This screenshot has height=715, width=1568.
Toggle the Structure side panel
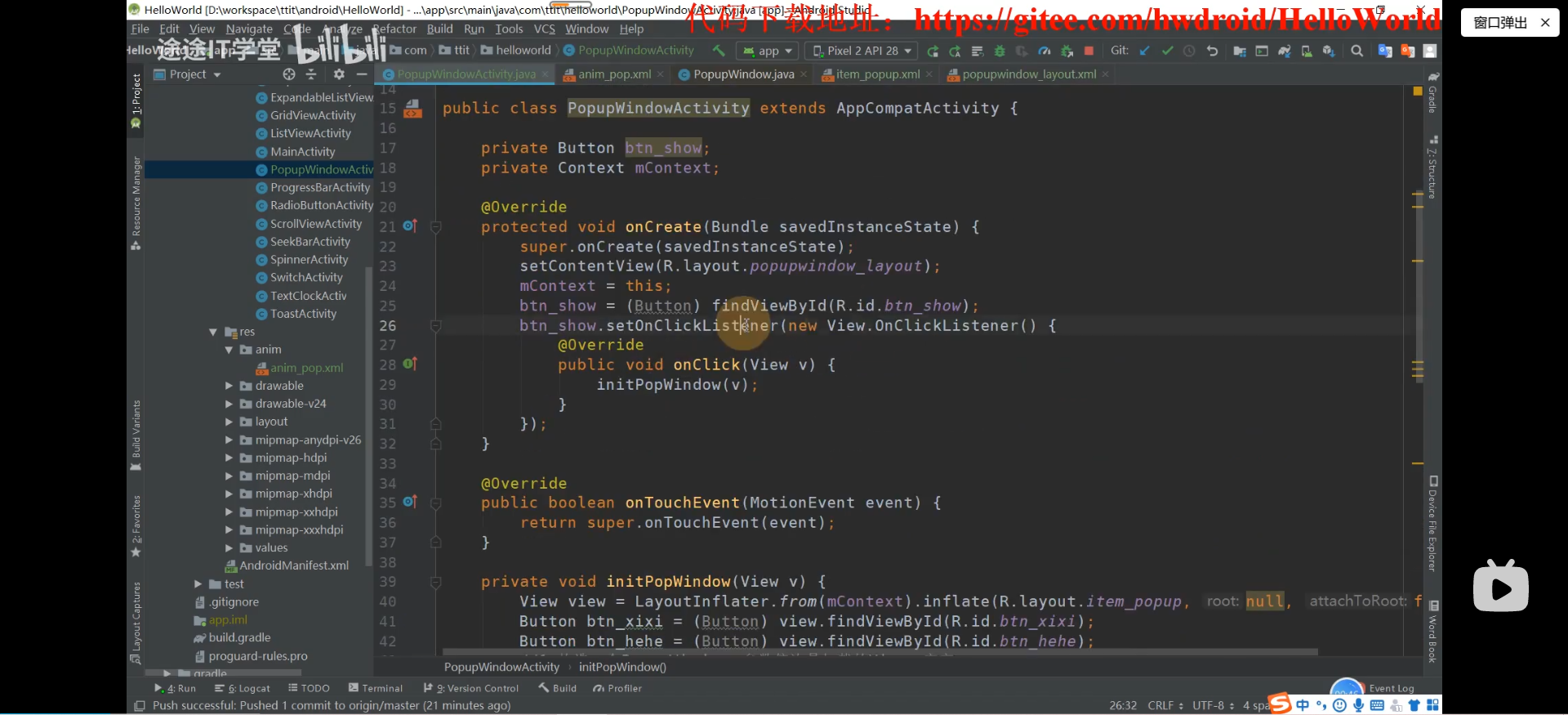click(1433, 168)
